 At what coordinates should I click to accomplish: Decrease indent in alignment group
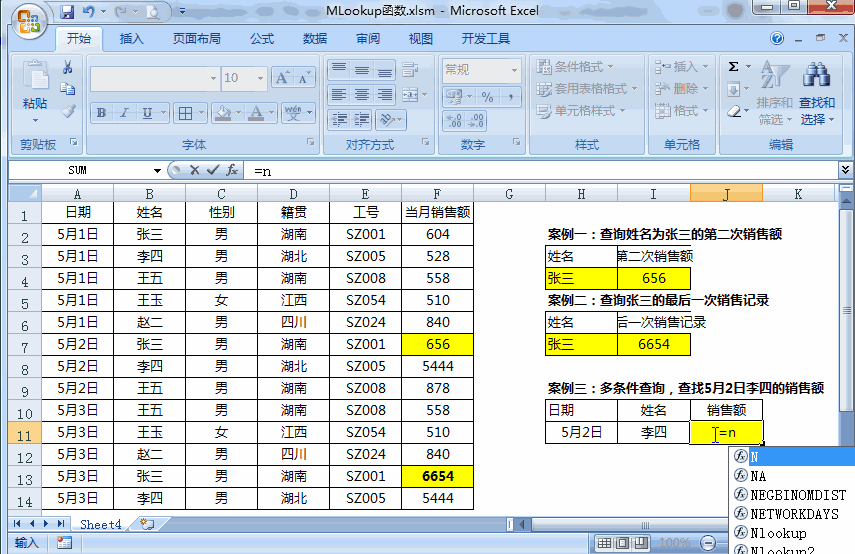point(339,119)
